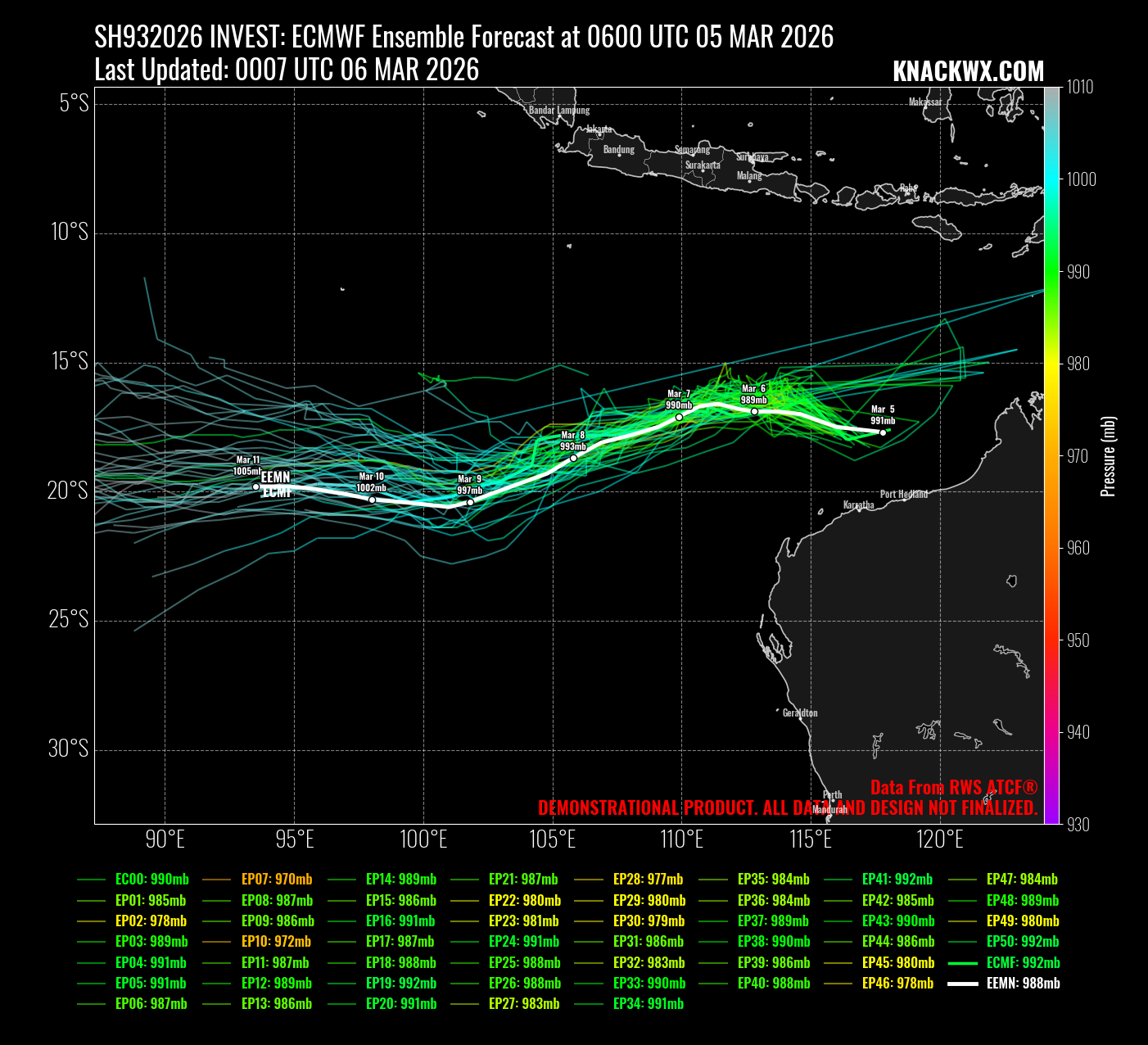Click the EEMN label on the mean track
This screenshot has height=1045, width=1148.
[275, 477]
